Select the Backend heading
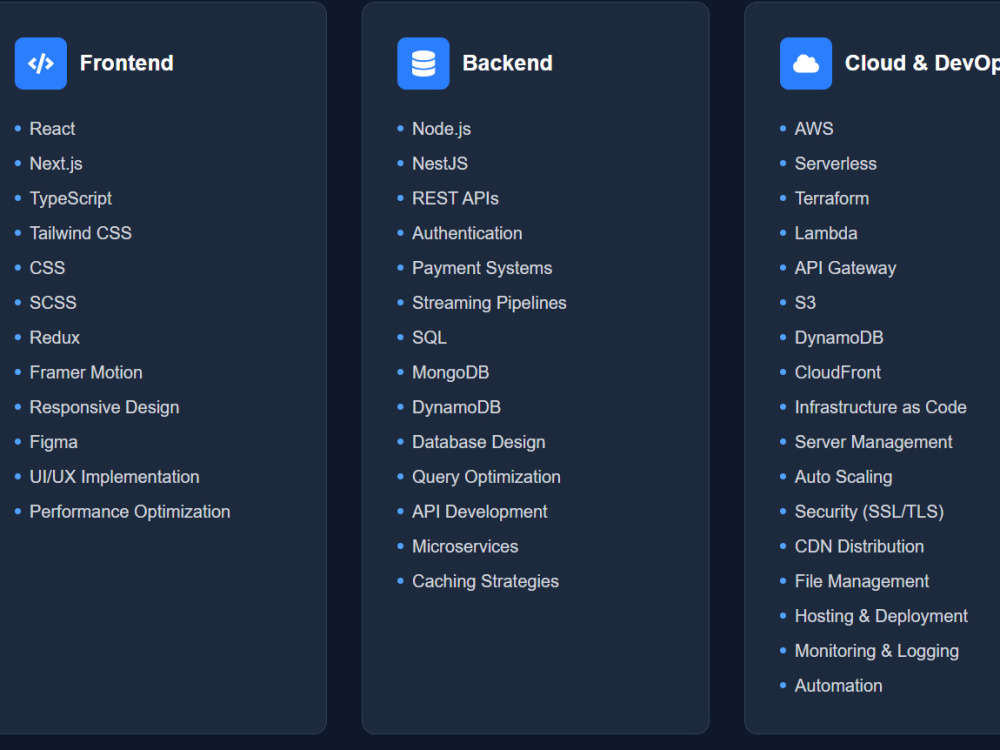Image resolution: width=1000 pixels, height=750 pixels. pyautogui.click(x=508, y=63)
